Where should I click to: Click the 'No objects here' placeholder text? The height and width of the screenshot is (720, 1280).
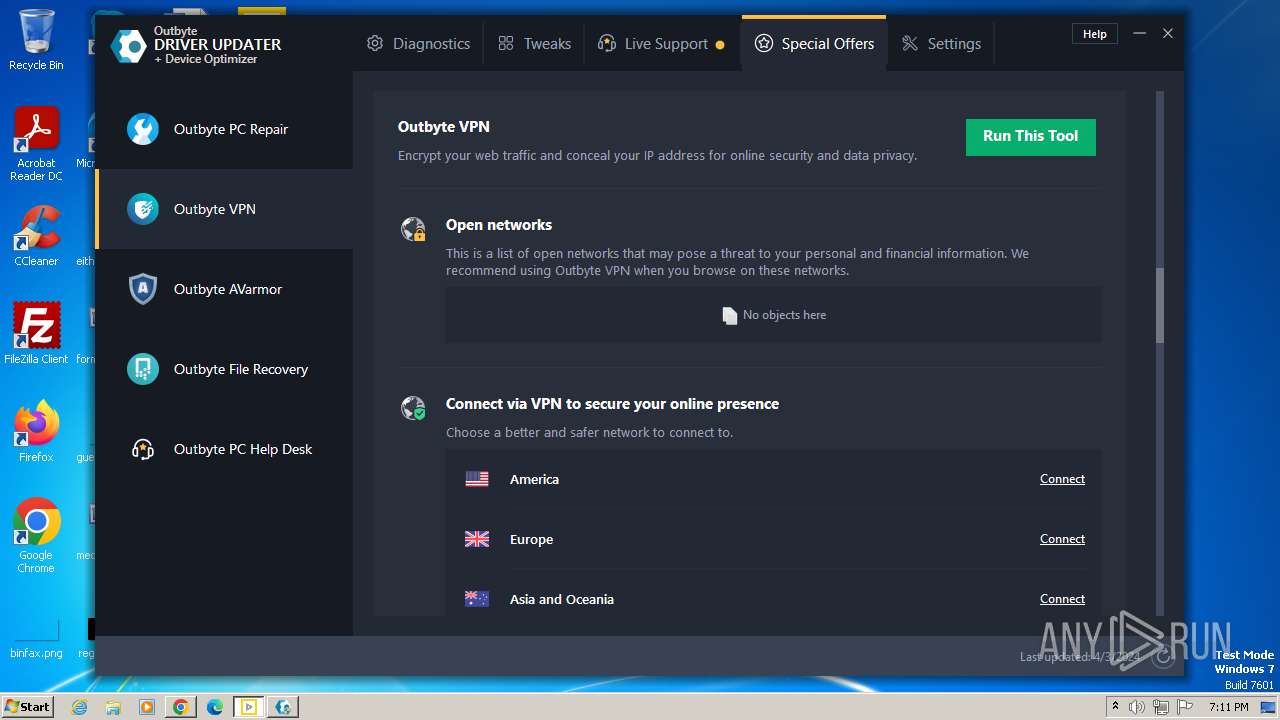[784, 315]
